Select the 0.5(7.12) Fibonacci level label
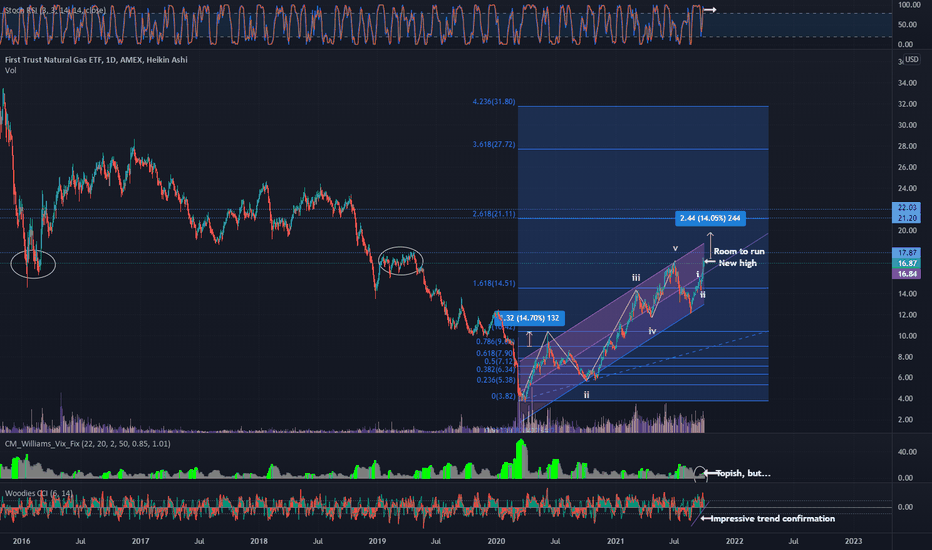Viewport: 932px width, 550px height. click(499, 362)
